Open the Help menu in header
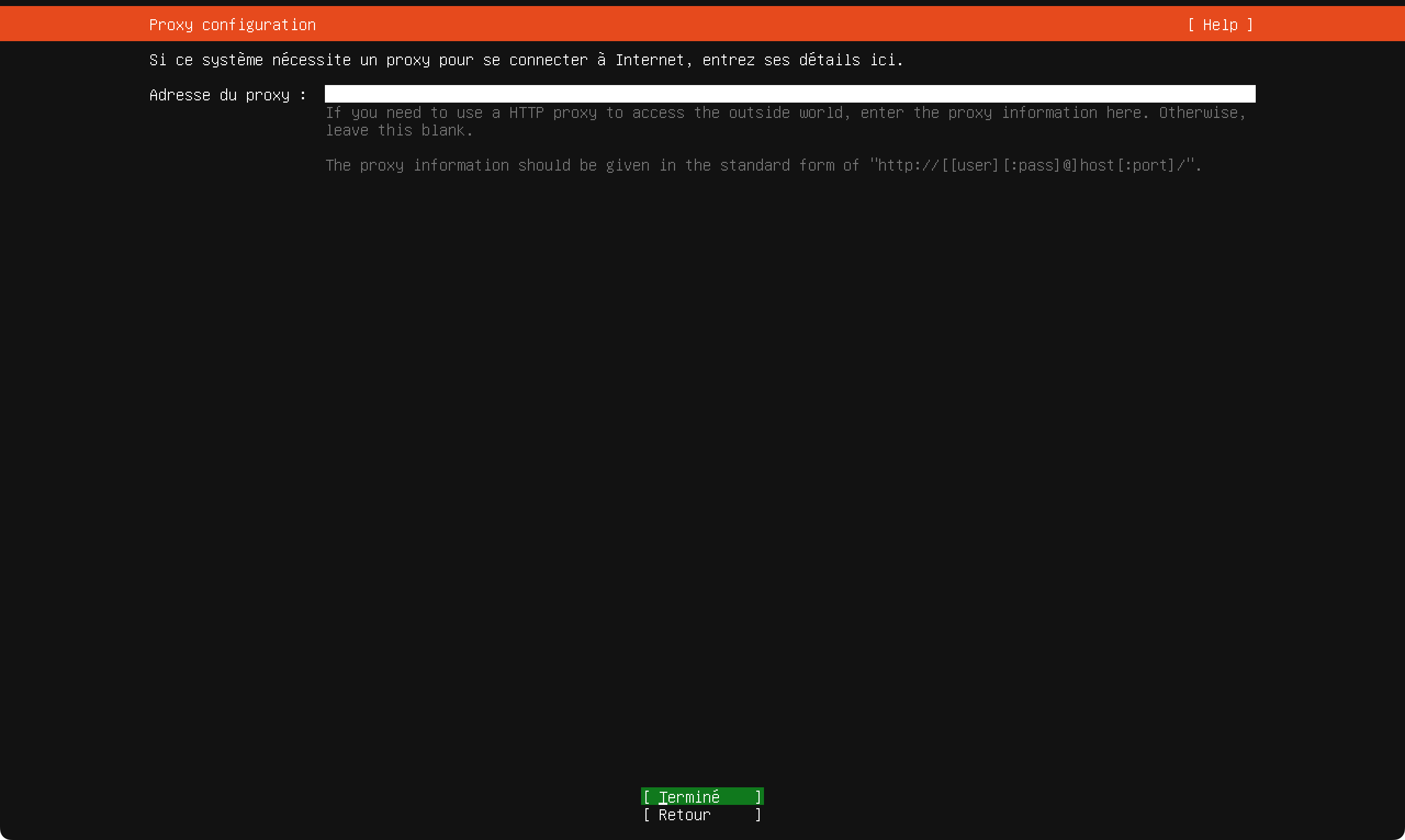This screenshot has height=840, width=1405. [1220, 25]
